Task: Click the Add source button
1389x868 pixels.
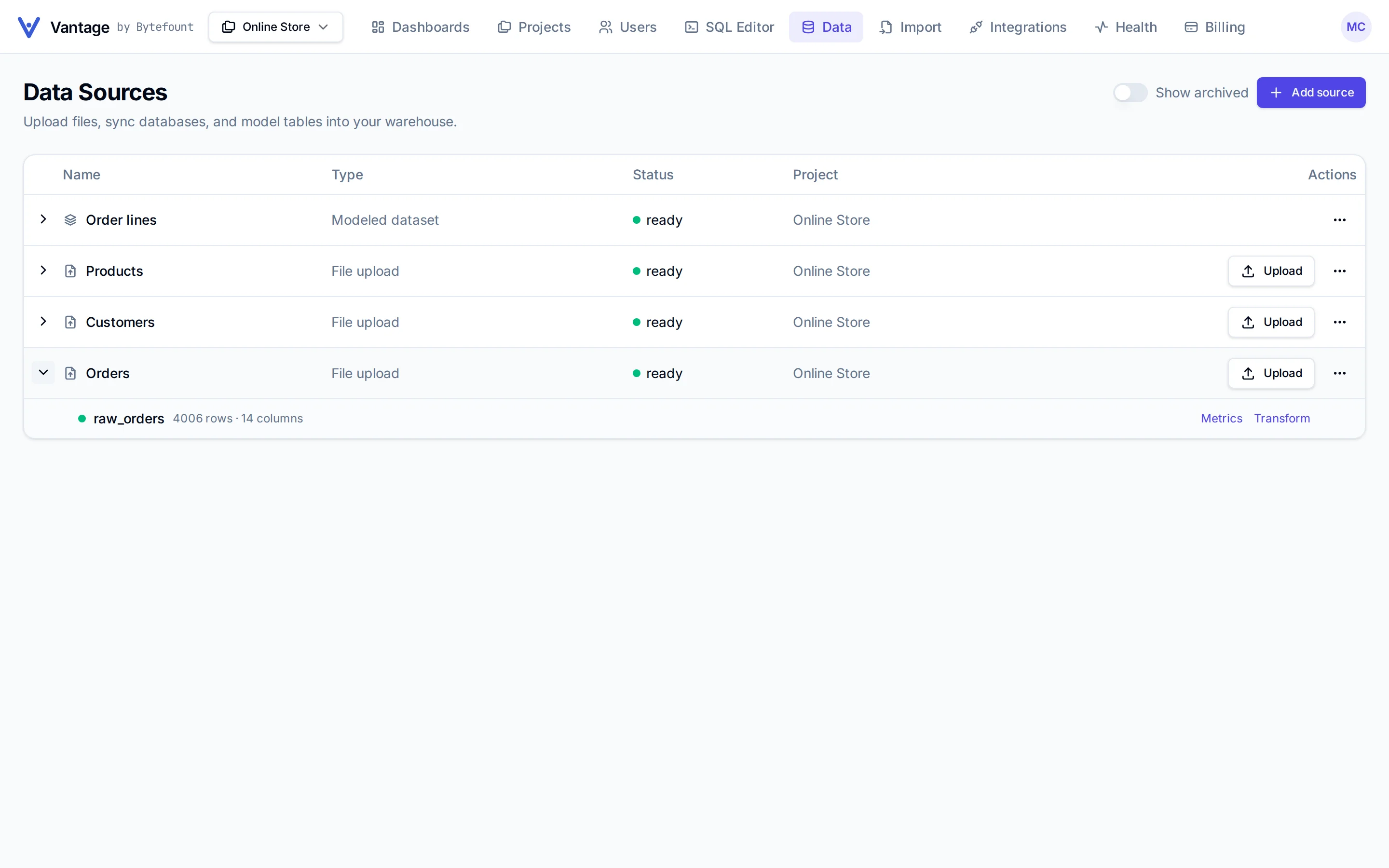Action: click(x=1310, y=93)
